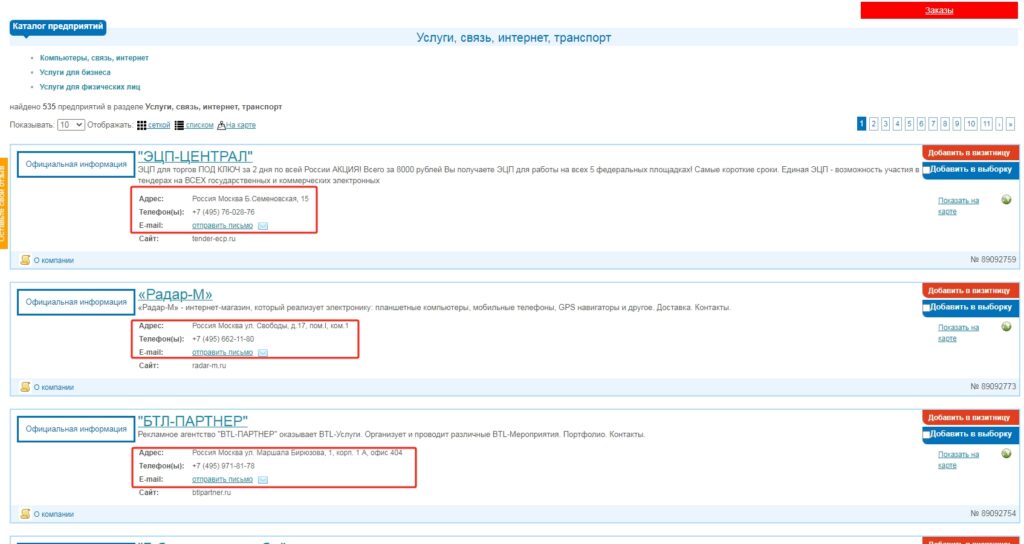
Task: Open the «Радар-М» company title link
Action: coord(175,294)
